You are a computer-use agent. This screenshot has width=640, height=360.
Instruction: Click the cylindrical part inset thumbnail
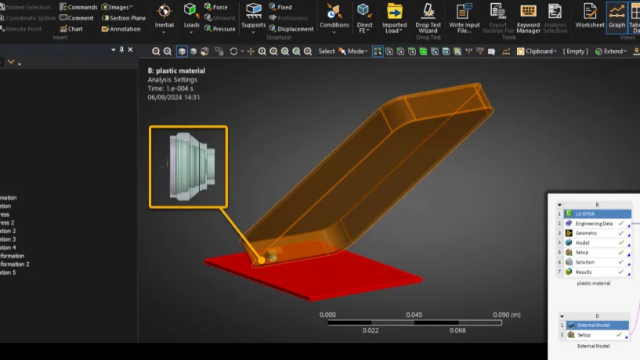point(189,167)
